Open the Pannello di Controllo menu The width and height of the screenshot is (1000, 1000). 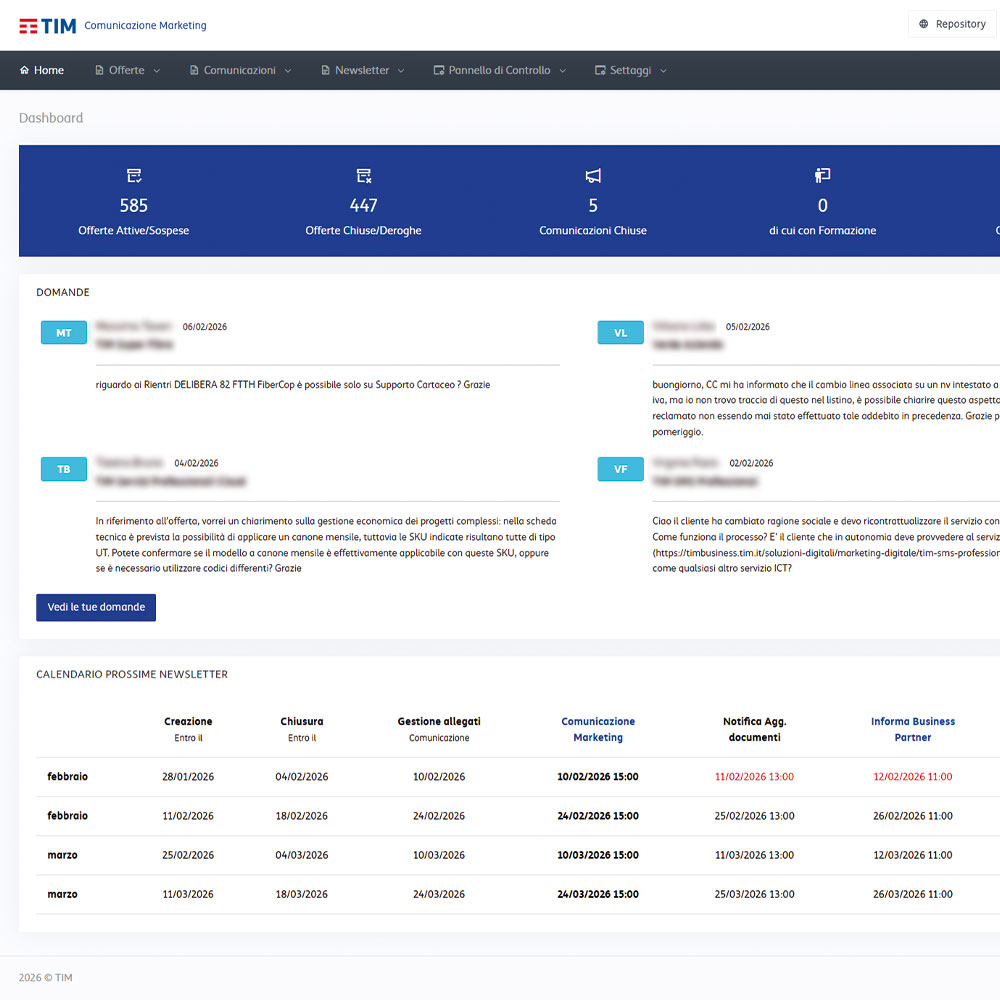499,71
